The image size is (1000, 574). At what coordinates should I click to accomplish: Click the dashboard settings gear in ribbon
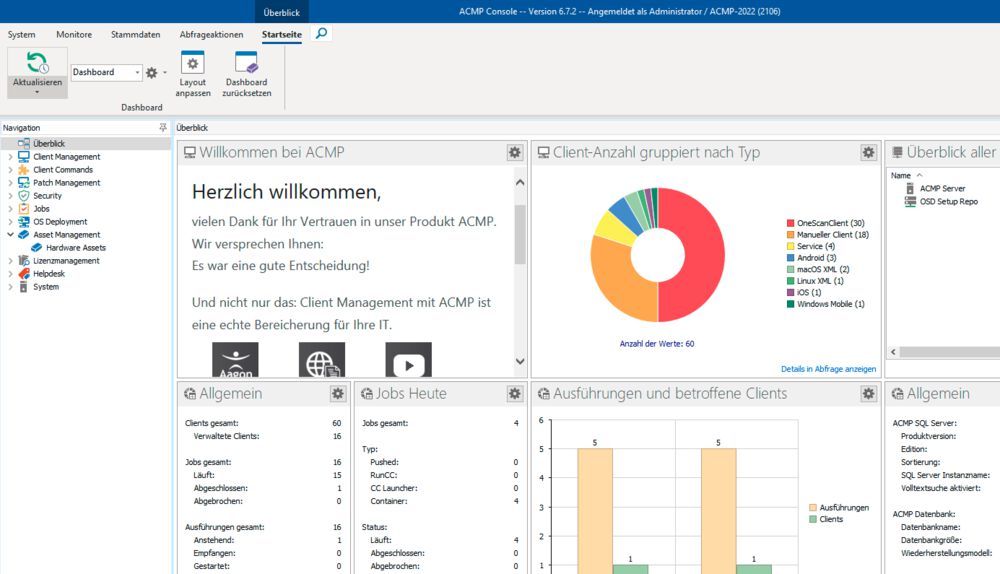tap(151, 73)
